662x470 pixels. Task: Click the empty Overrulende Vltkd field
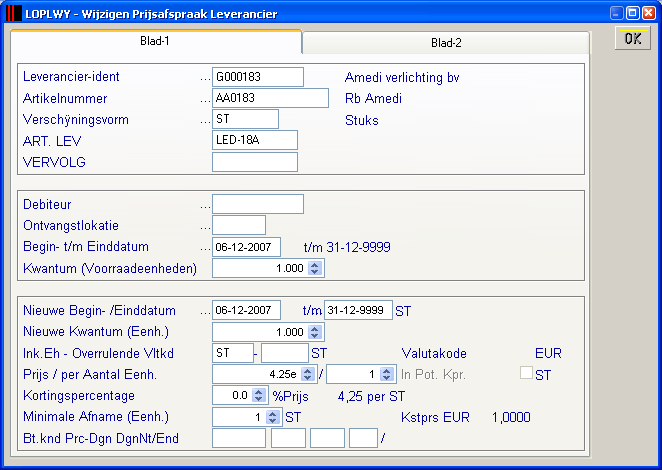point(285,353)
